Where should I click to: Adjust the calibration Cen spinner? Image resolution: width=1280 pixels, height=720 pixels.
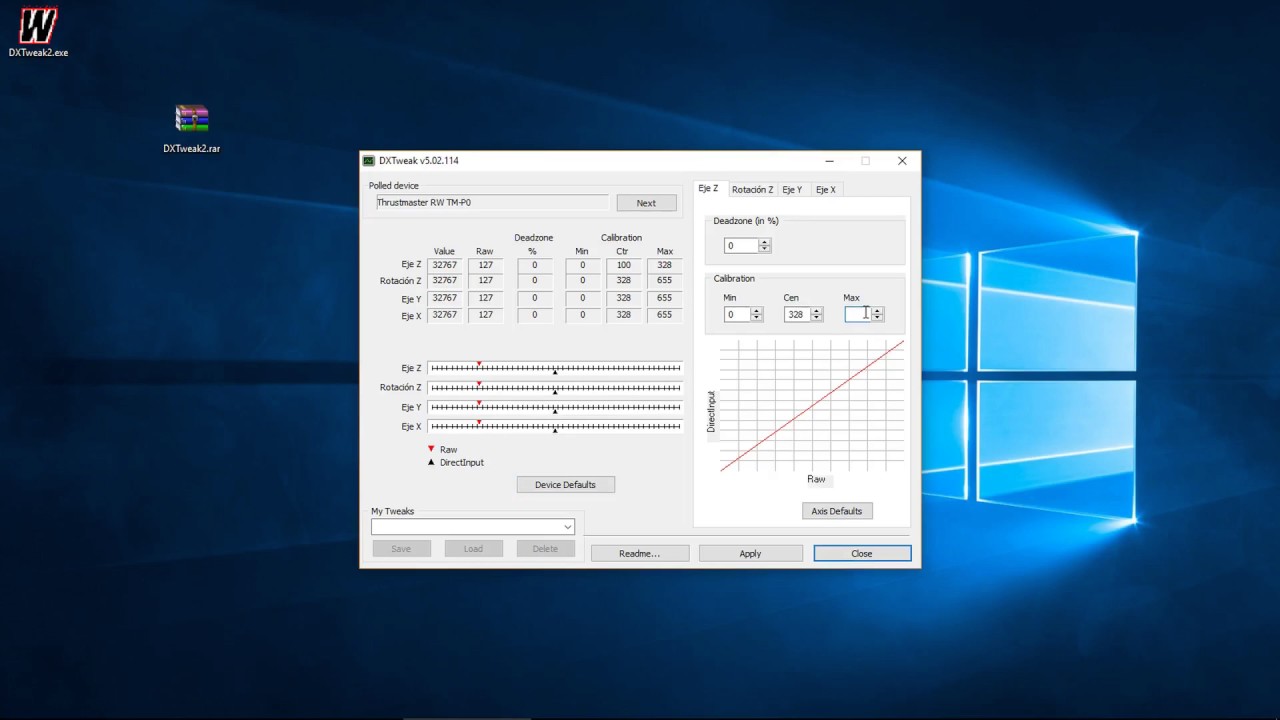(x=817, y=314)
